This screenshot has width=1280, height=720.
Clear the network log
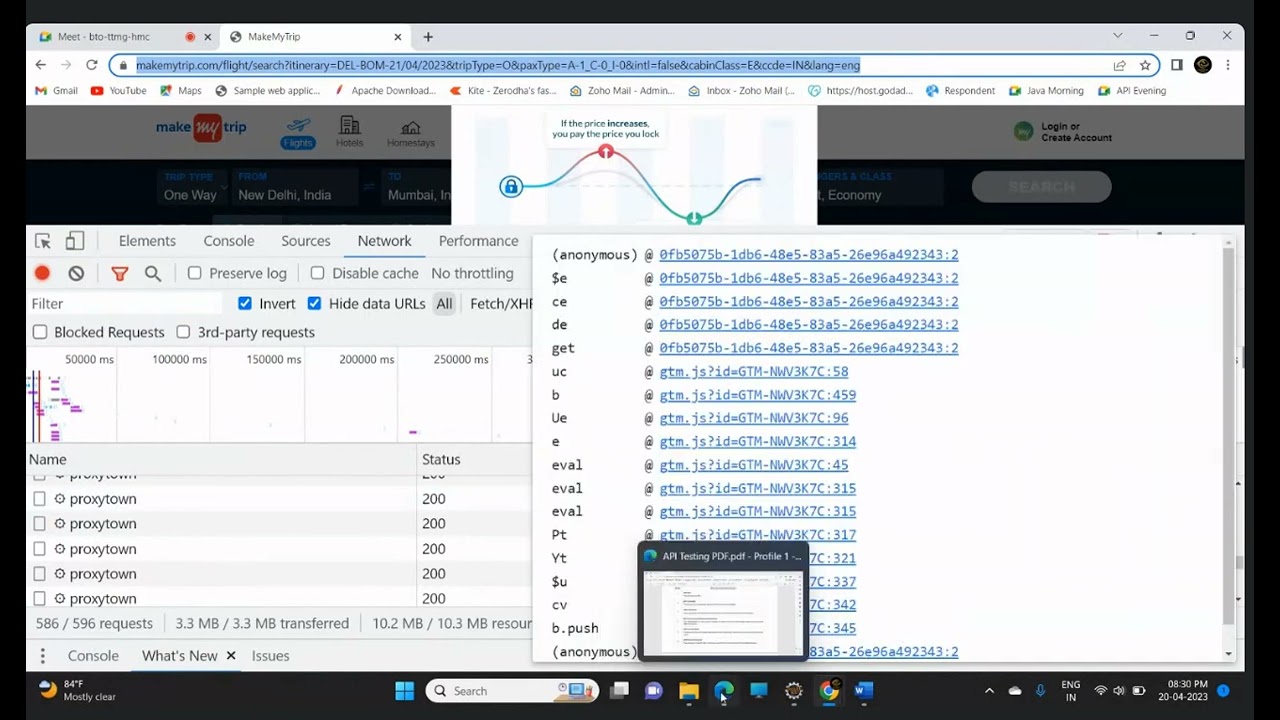(x=76, y=273)
